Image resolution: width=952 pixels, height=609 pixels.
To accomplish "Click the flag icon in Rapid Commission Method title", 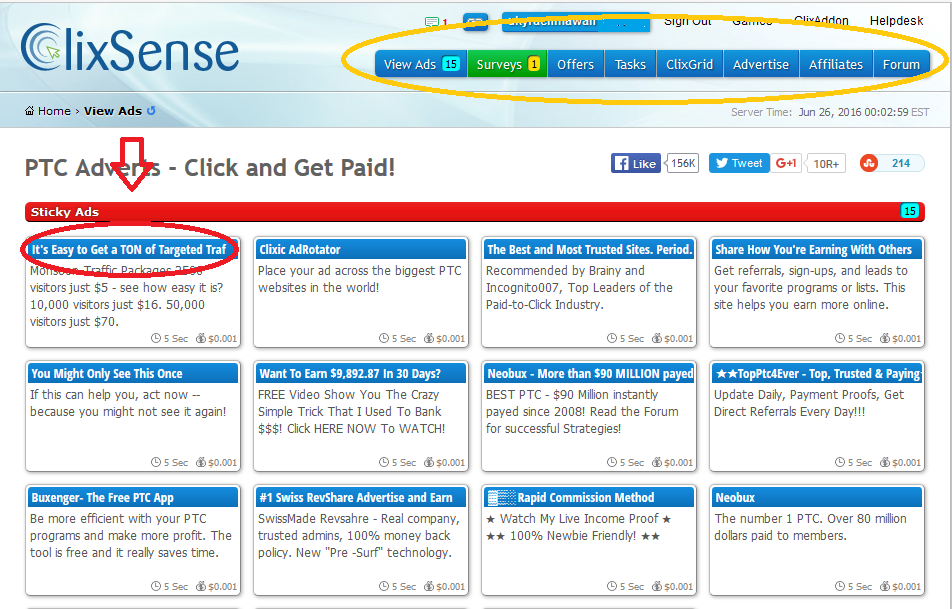I will [502, 498].
